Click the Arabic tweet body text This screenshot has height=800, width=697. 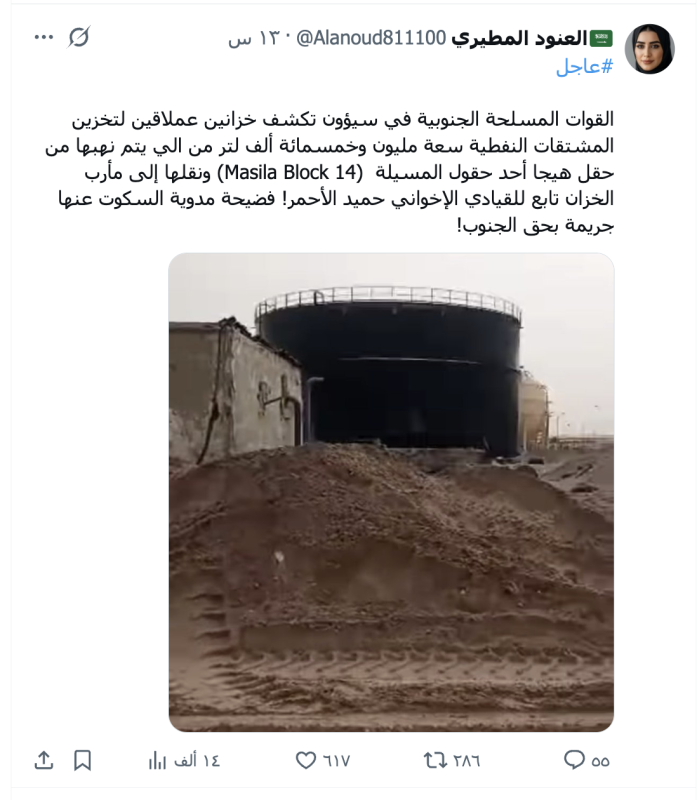(x=330, y=172)
